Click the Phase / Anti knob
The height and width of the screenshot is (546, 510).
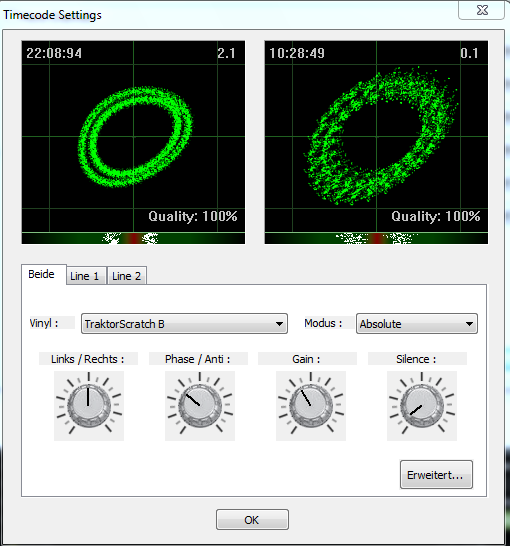[200, 406]
